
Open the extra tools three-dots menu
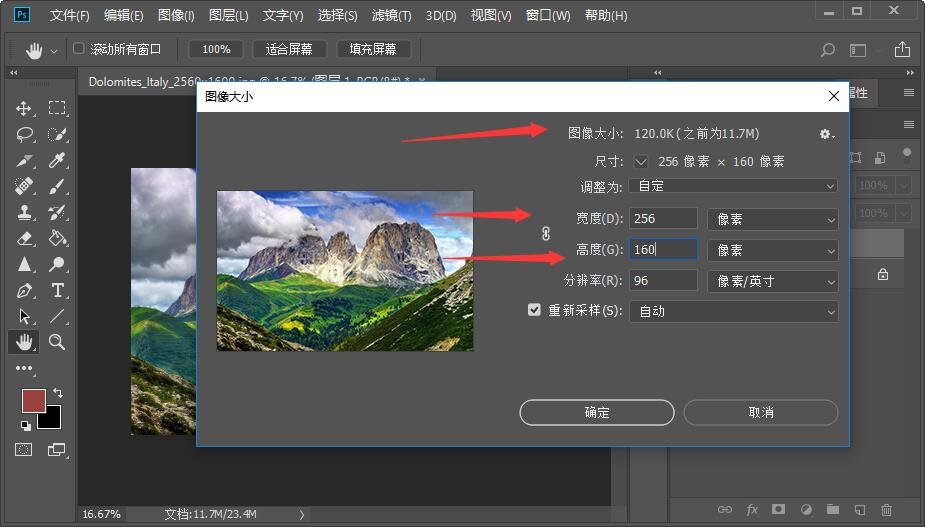24,368
